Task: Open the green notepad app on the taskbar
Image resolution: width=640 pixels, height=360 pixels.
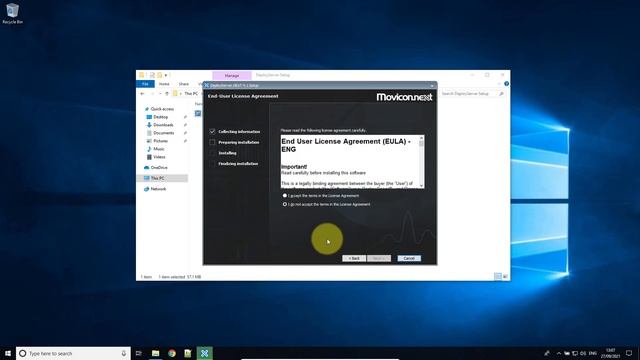Action: pos(188,353)
